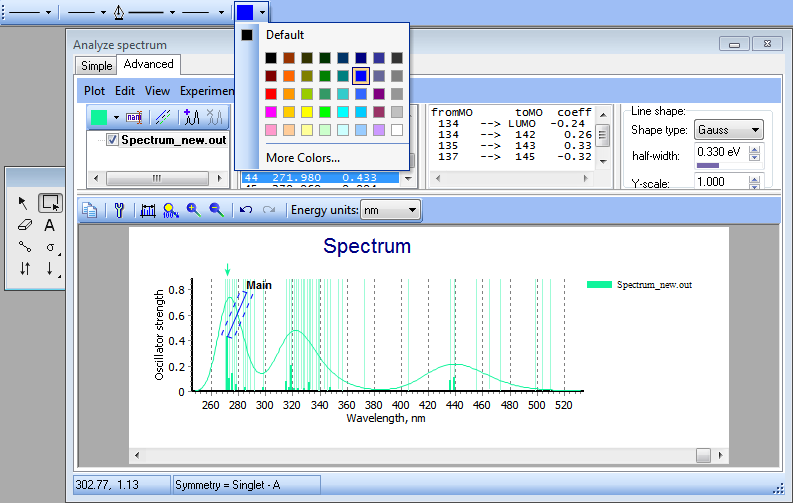The width and height of the screenshot is (793, 503).
Task: Pick the pink pastel color swatch
Action: tap(271, 130)
